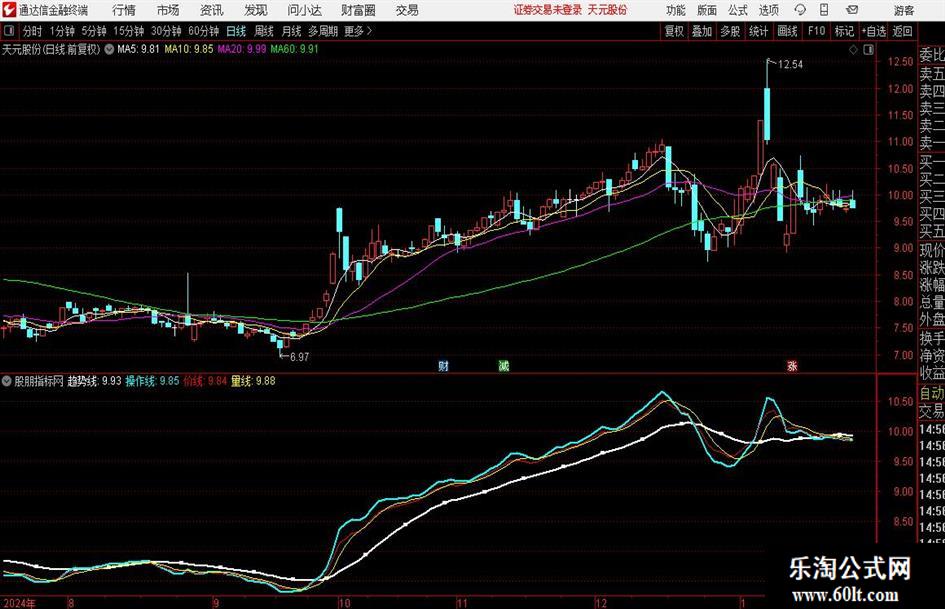Click the 叠加 overlay toolbar button
Viewport: 945px width, 609px height.
(x=702, y=31)
